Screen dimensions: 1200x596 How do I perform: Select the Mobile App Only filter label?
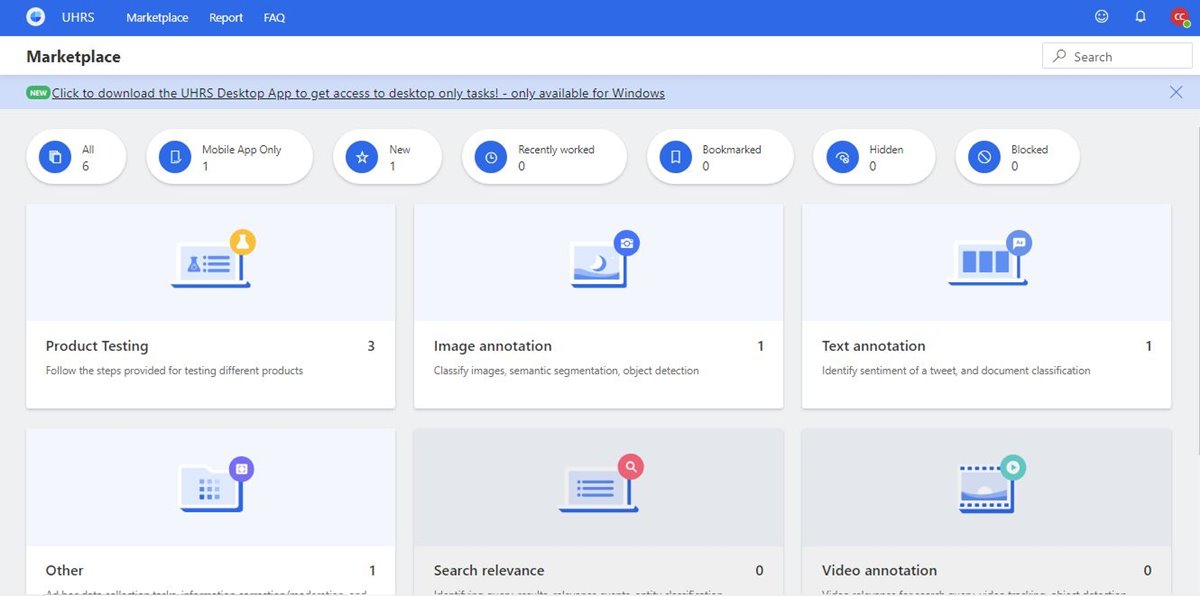point(241,150)
